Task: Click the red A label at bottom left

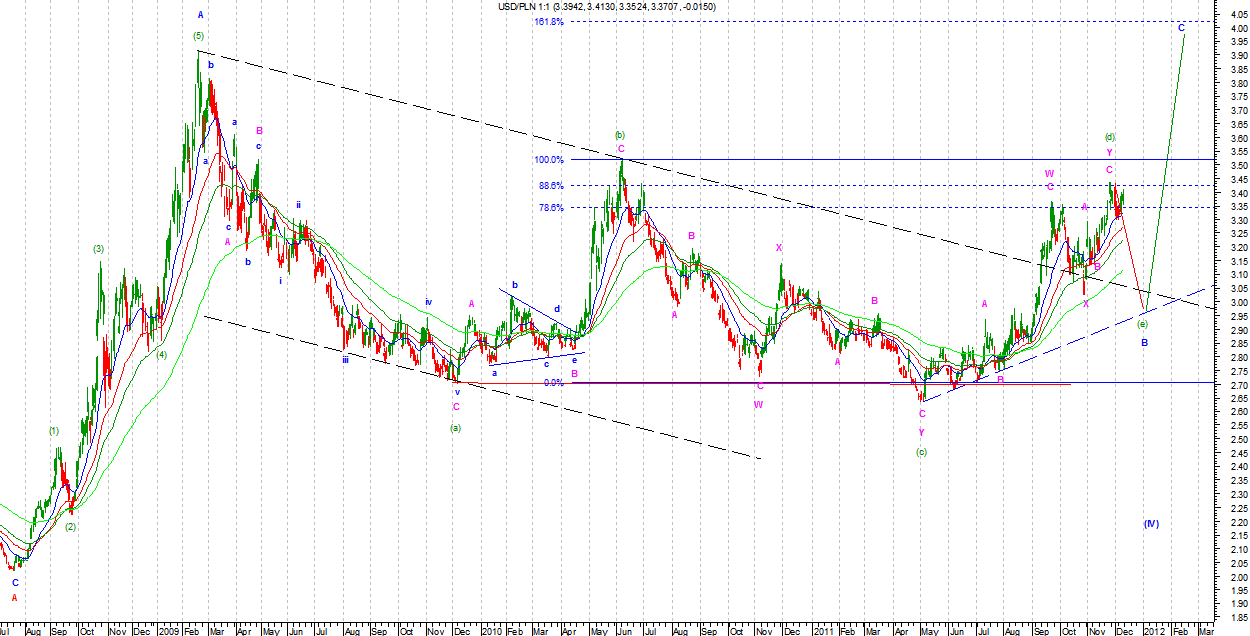Action: (x=14, y=598)
